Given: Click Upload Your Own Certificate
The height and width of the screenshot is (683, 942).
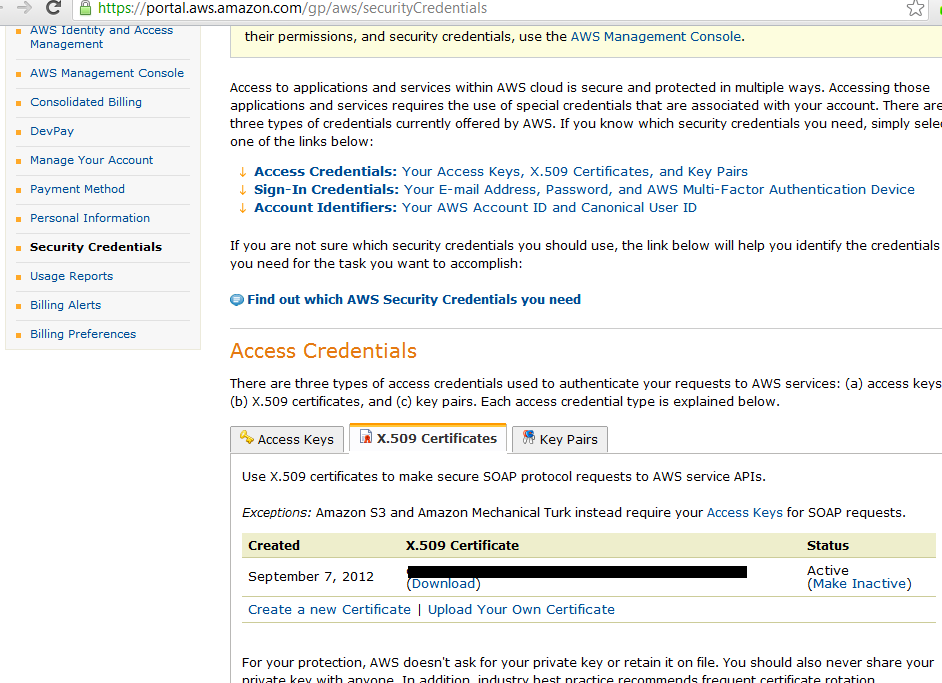Looking at the screenshot, I should point(521,609).
